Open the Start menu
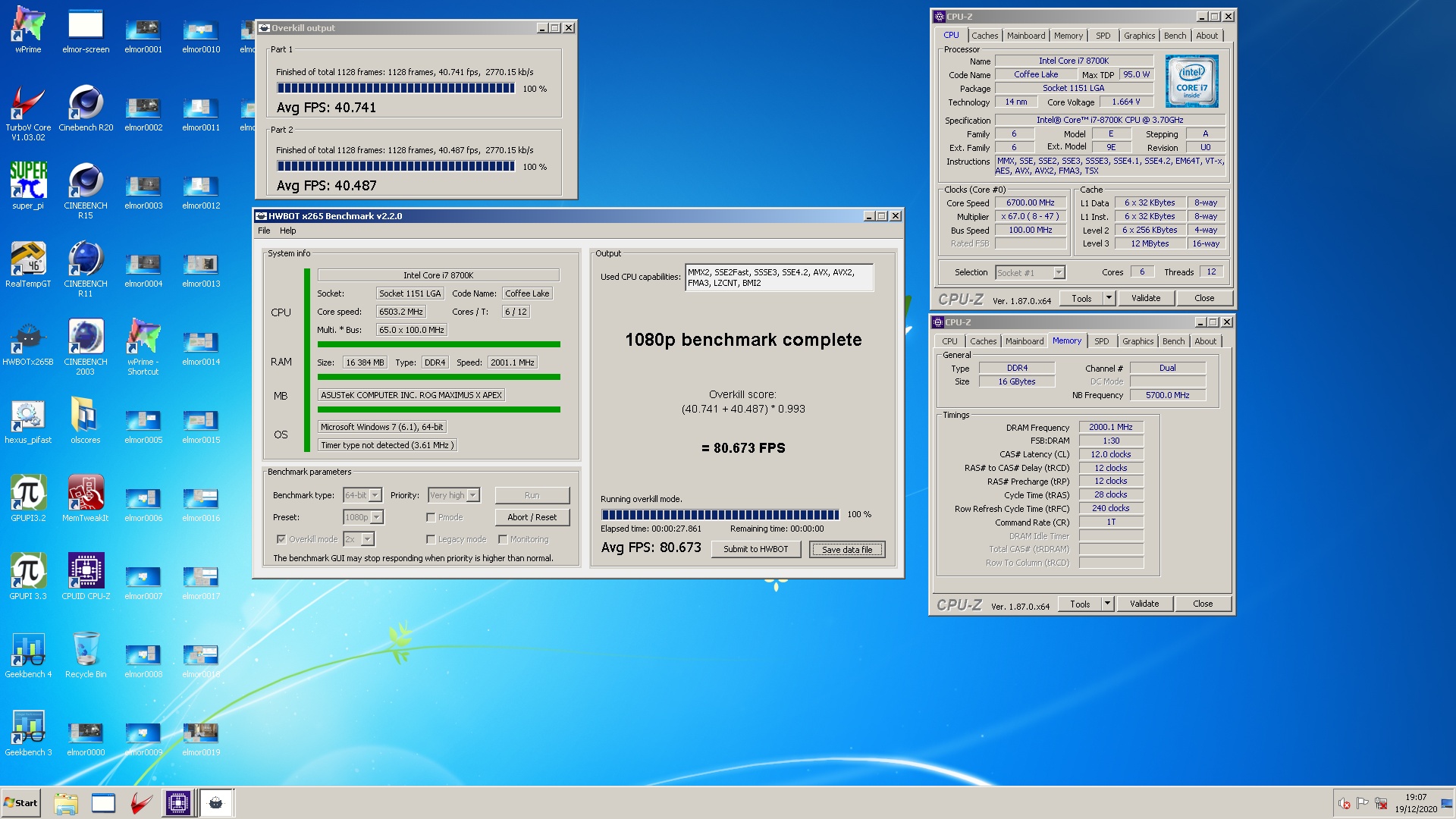 [20, 803]
